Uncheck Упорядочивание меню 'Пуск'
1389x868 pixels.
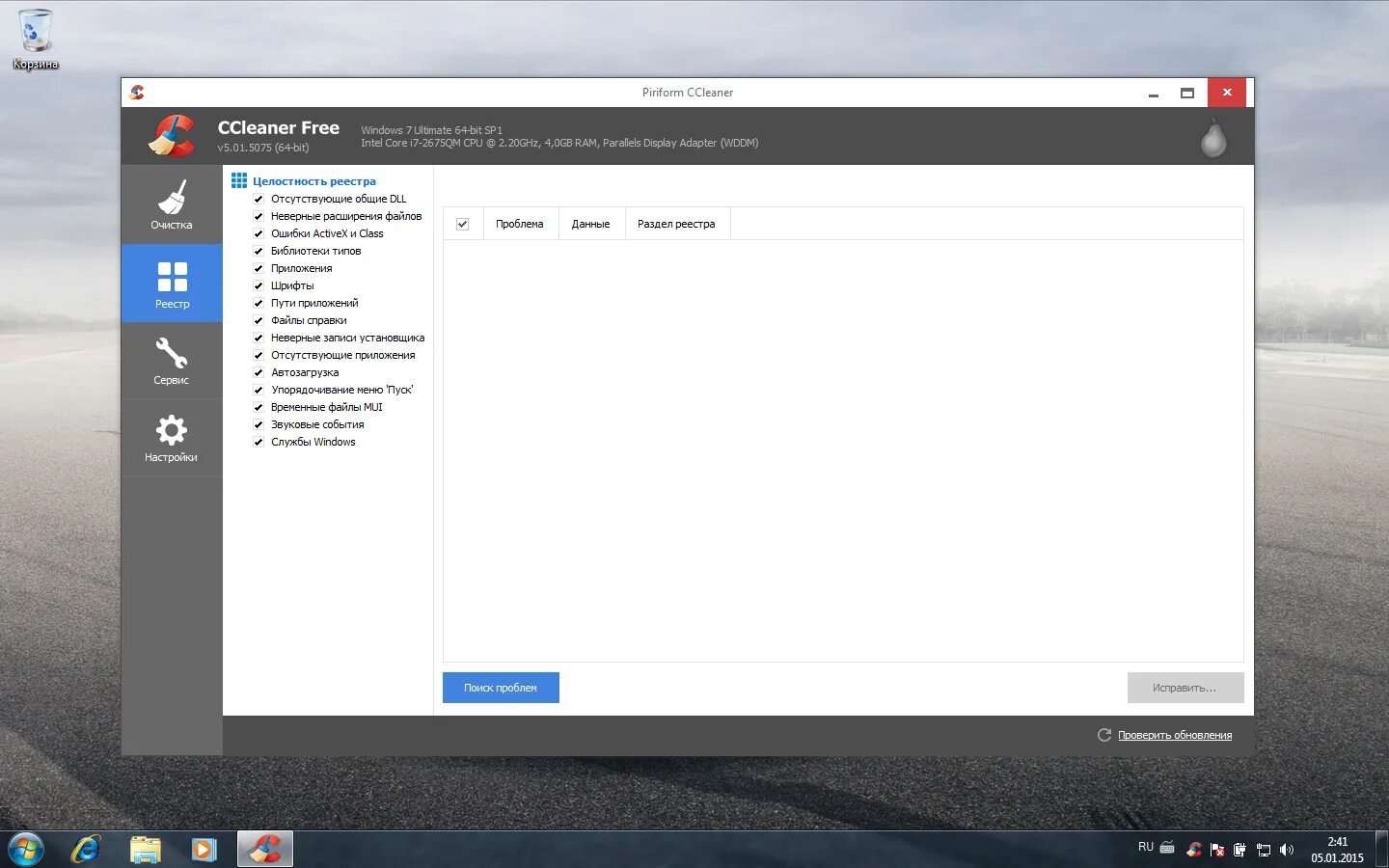pos(259,390)
